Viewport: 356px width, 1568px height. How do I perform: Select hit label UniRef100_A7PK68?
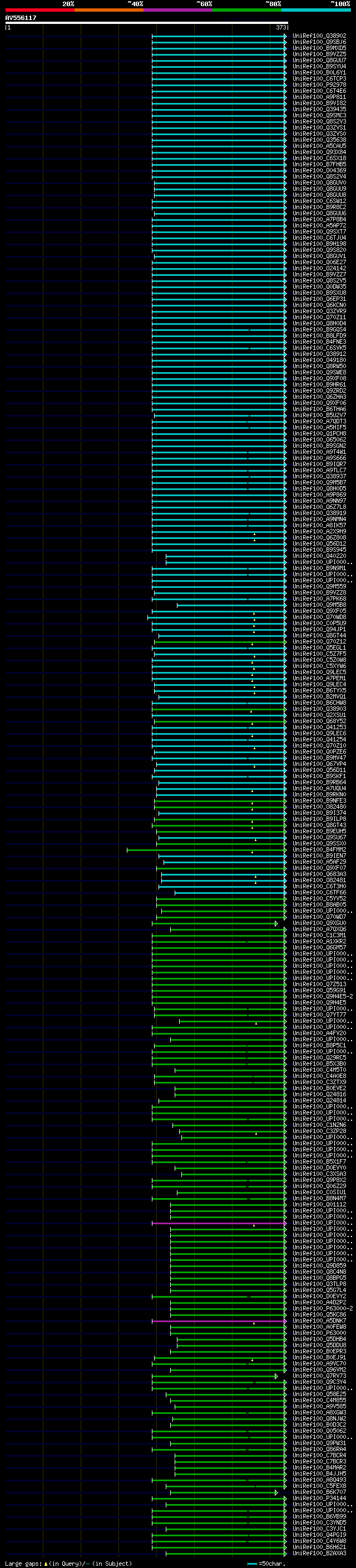tap(319, 598)
